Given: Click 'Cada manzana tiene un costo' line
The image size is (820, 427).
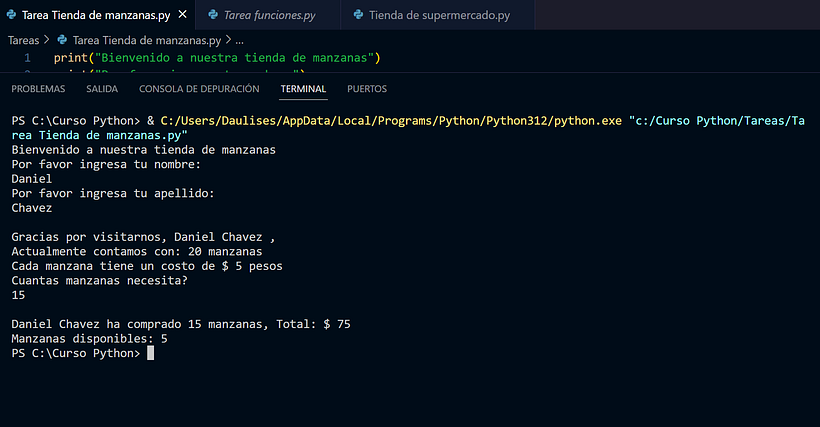Looking at the screenshot, I should 147,266.
